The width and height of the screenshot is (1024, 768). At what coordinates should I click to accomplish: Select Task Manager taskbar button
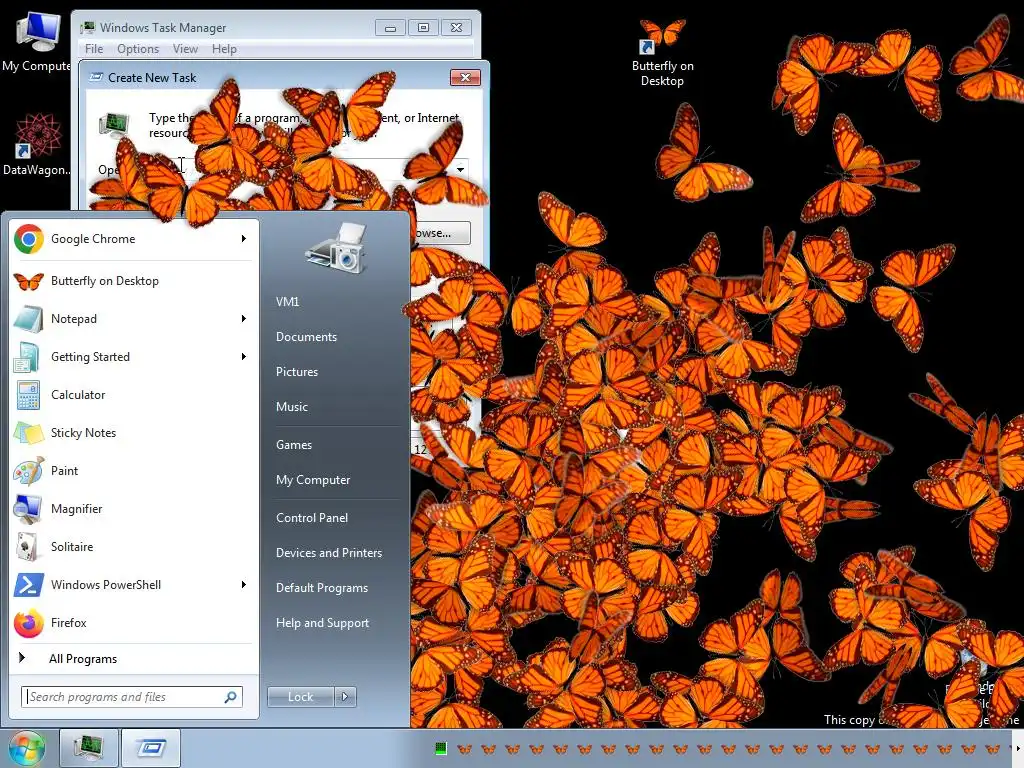click(88, 748)
